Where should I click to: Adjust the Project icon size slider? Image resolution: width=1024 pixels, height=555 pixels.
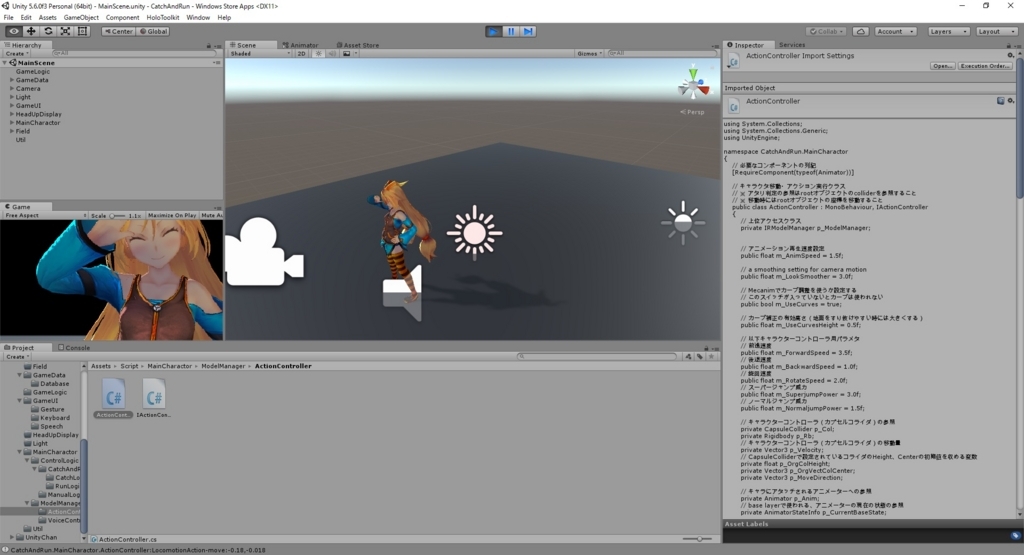tap(697, 539)
